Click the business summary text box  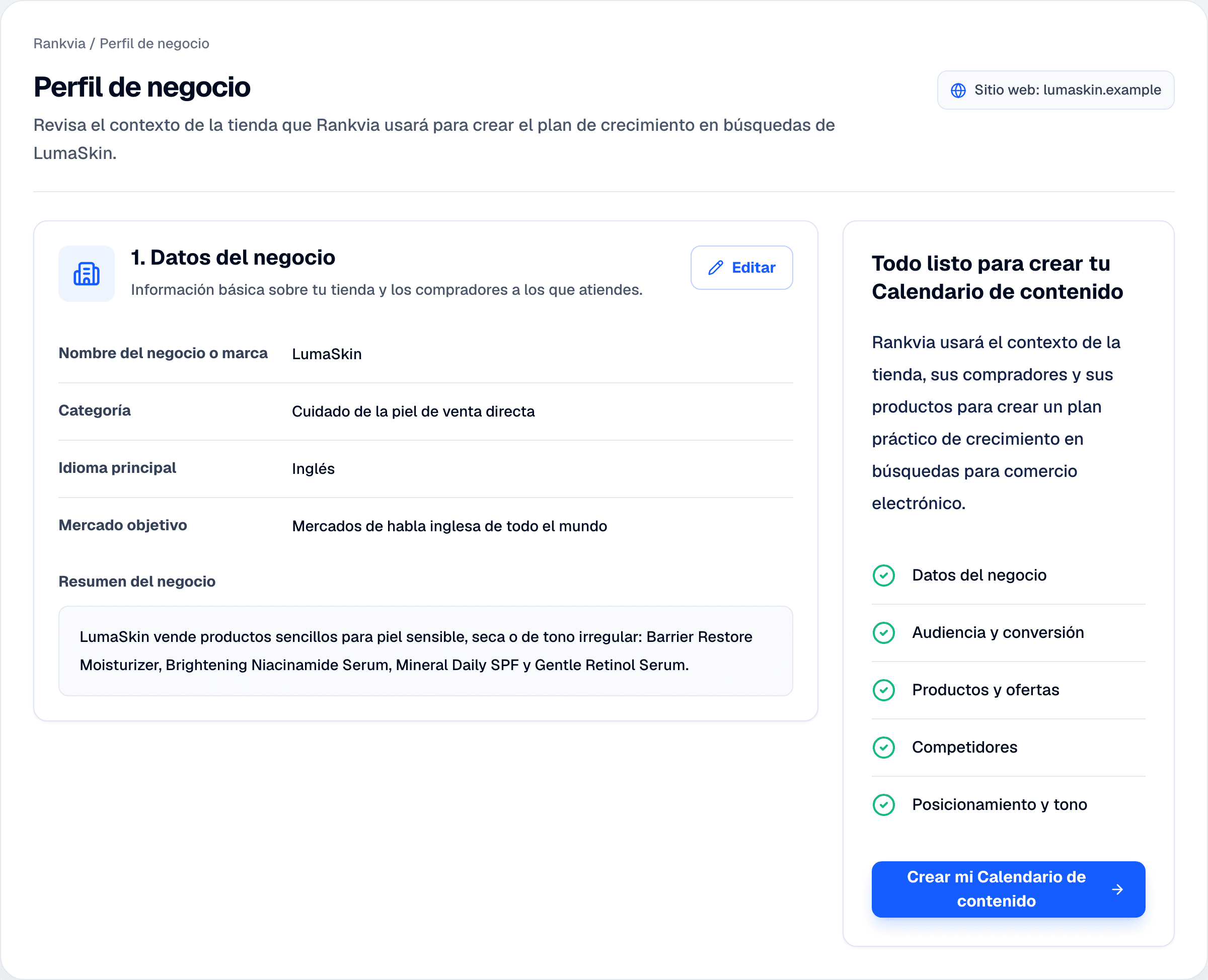(426, 651)
